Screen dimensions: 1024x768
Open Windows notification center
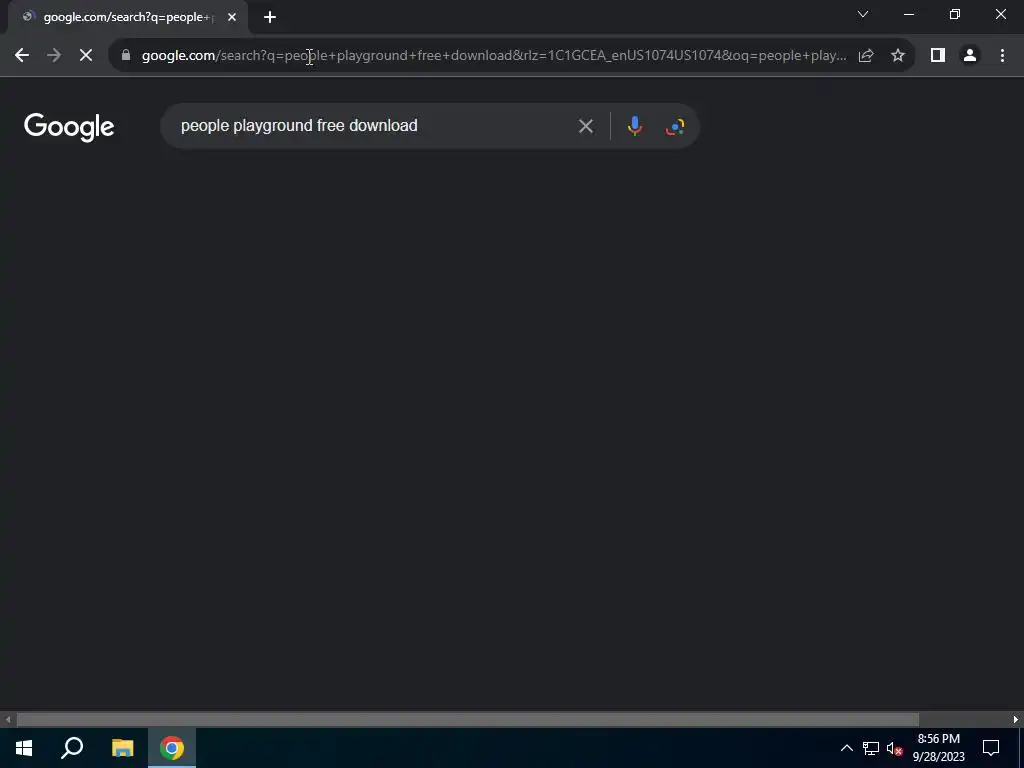[991, 748]
